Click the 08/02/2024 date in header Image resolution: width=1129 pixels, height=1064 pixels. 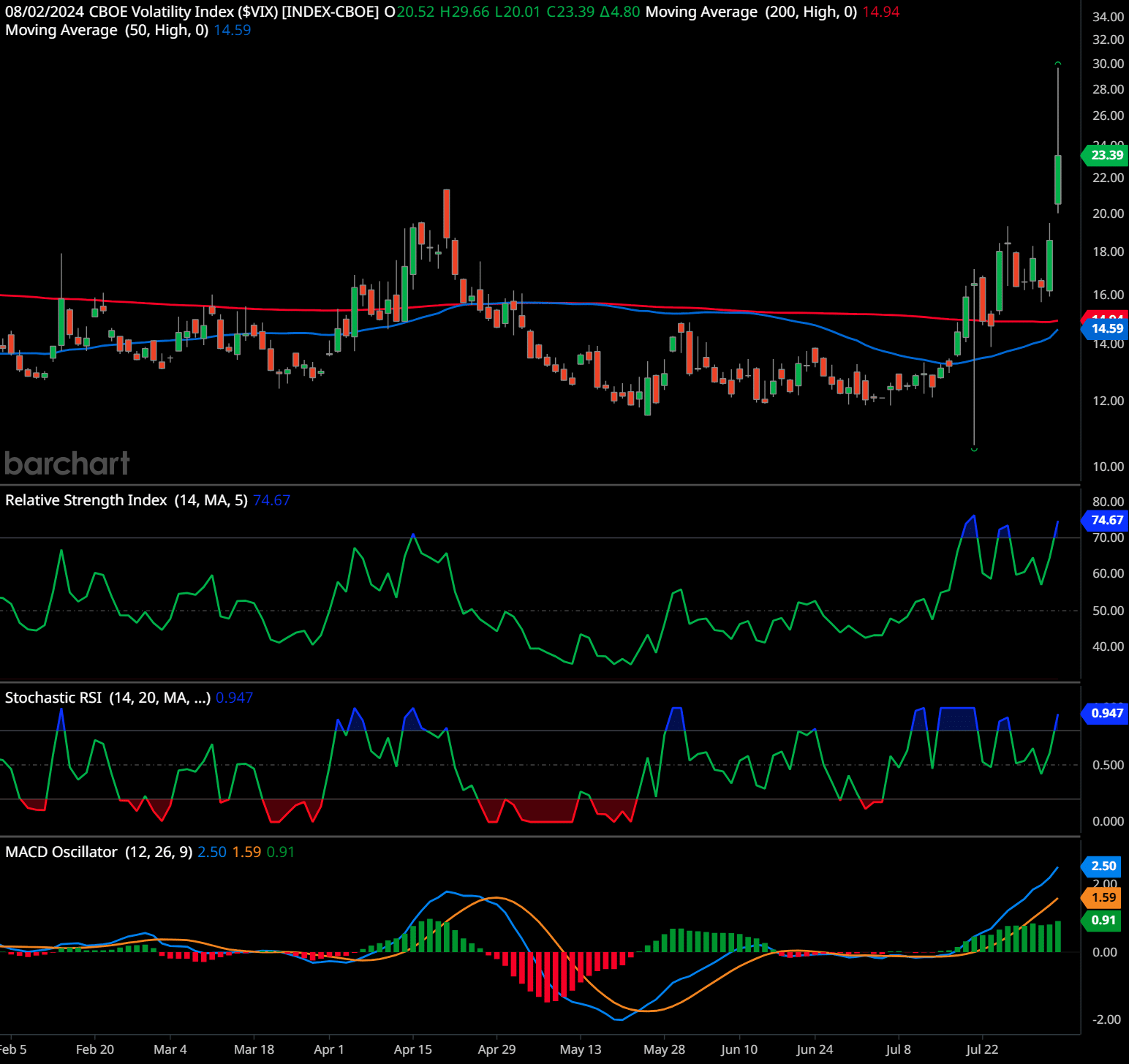(x=45, y=12)
